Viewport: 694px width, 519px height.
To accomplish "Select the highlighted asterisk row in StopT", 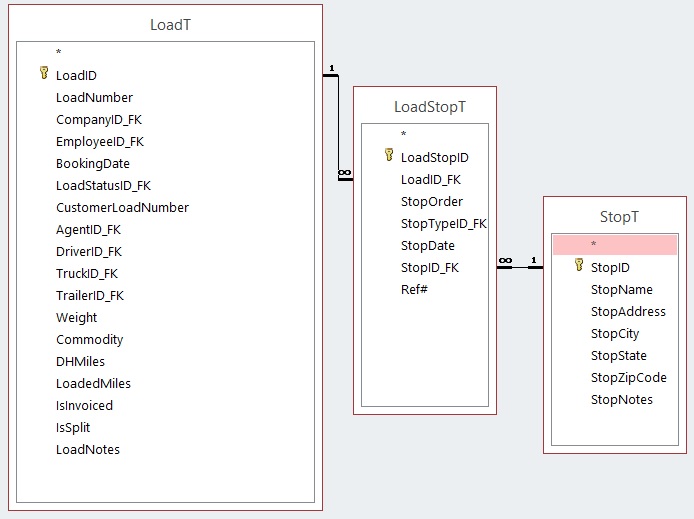I will click(615, 245).
